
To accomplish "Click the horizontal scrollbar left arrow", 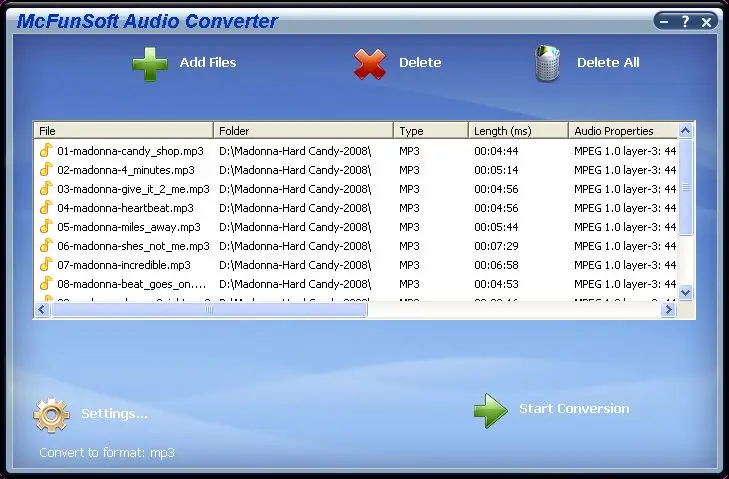I will click(42, 309).
